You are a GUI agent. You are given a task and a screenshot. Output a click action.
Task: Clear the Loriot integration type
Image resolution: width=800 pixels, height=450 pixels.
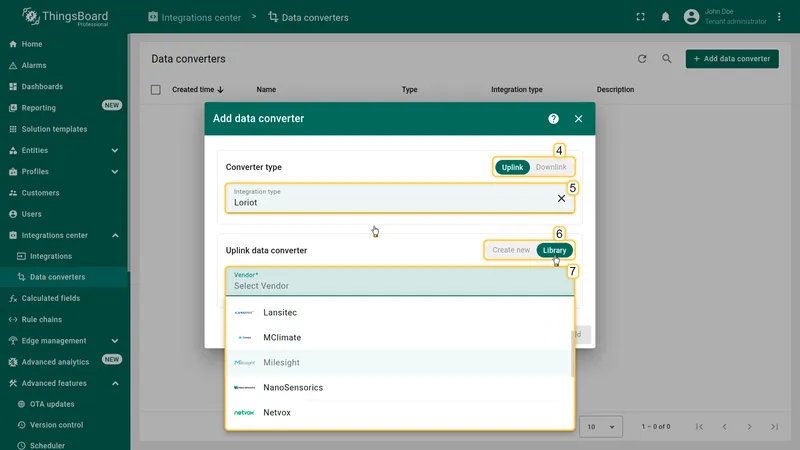coord(561,198)
